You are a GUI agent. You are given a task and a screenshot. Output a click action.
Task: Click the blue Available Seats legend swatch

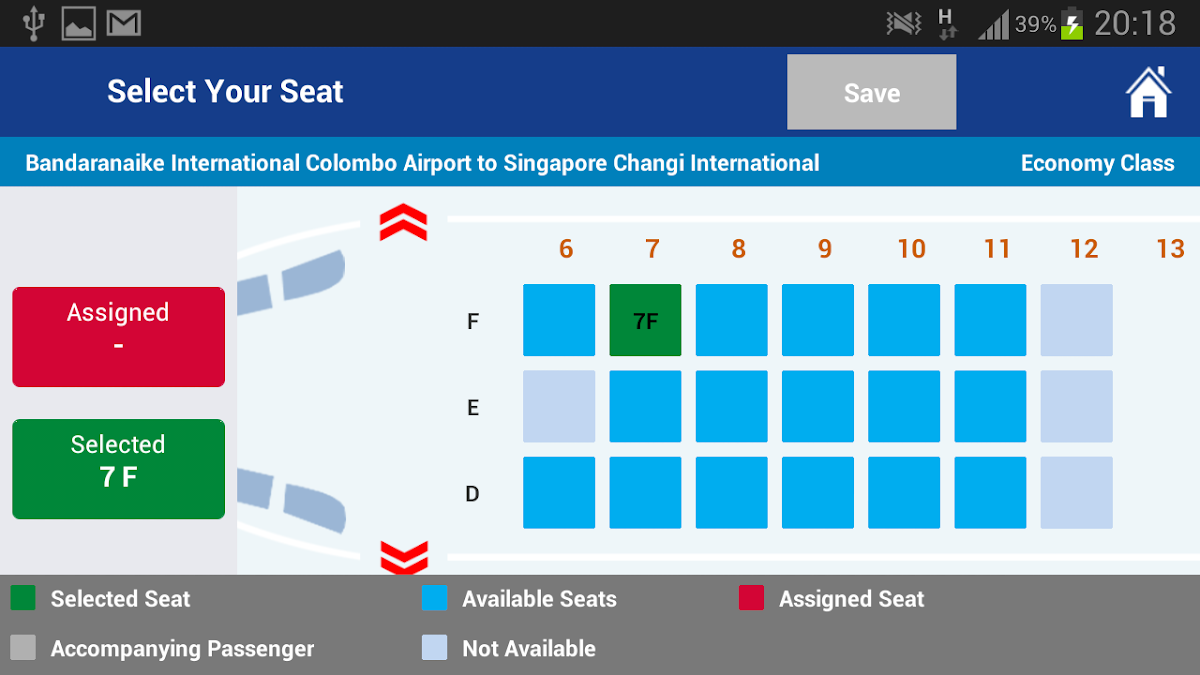(x=434, y=598)
